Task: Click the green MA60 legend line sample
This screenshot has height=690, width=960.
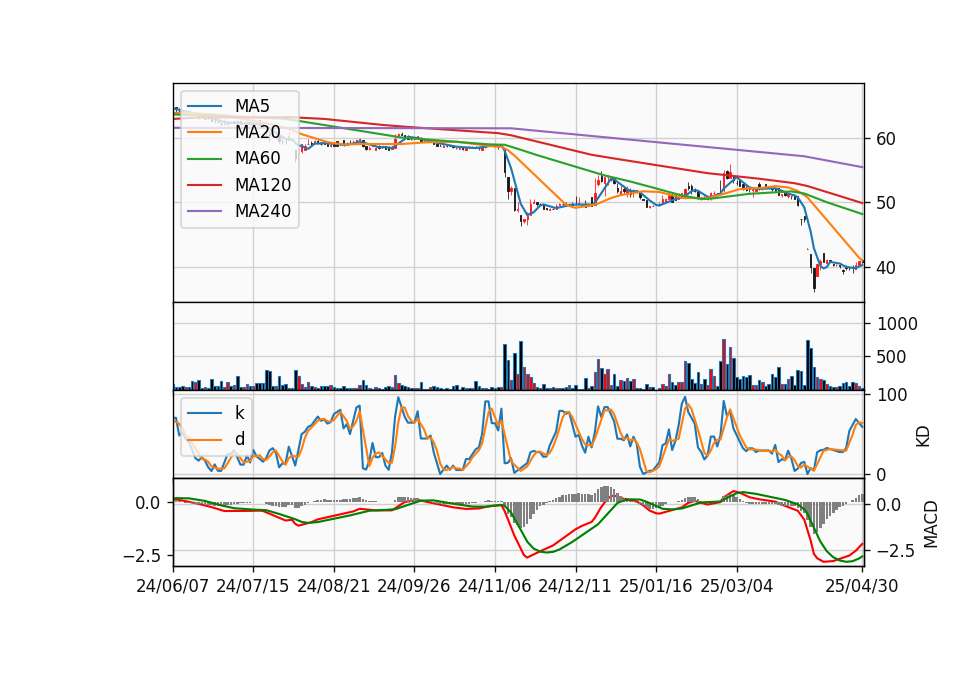Action: tap(204, 159)
